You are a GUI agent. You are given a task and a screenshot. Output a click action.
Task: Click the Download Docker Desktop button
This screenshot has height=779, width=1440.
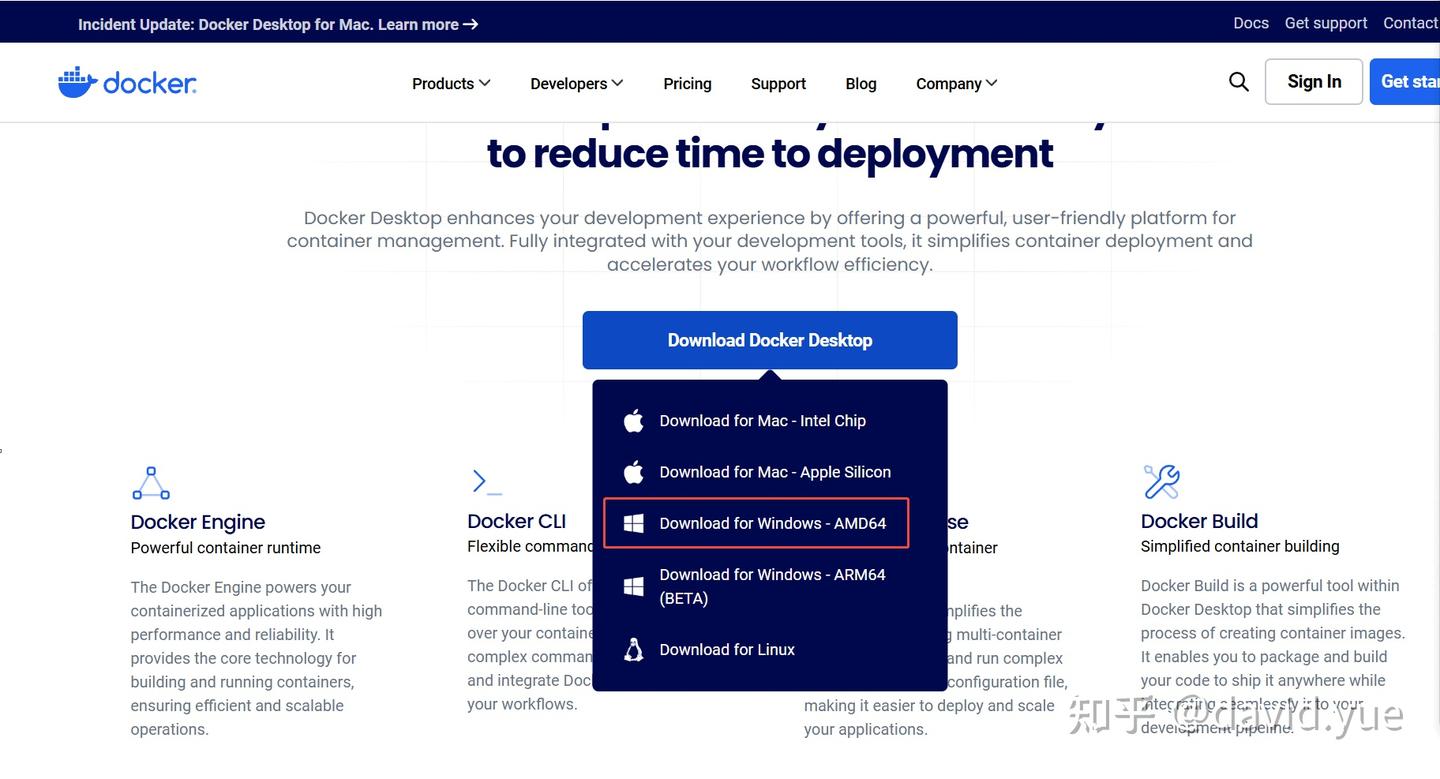[x=770, y=340]
